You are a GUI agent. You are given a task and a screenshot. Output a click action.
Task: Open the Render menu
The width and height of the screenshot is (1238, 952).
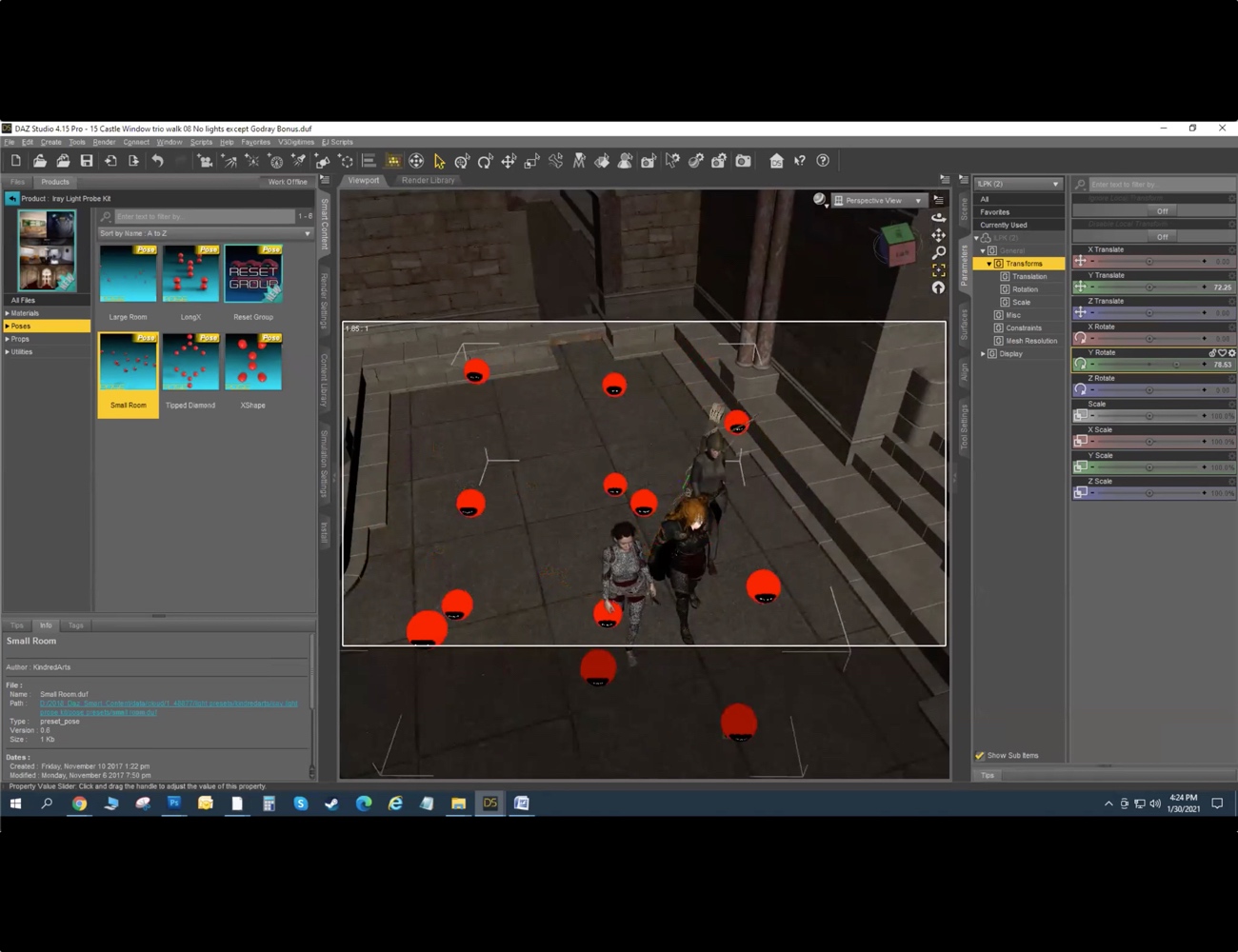(104, 142)
